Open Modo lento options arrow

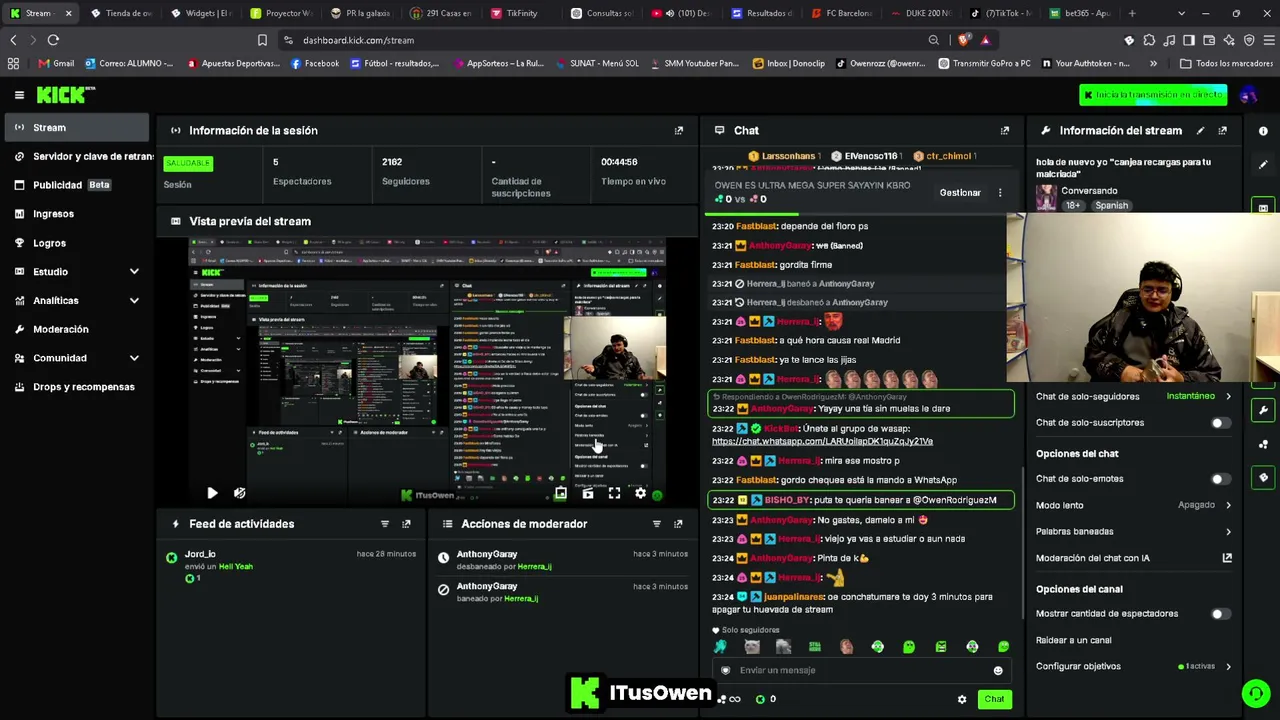click(x=1228, y=505)
